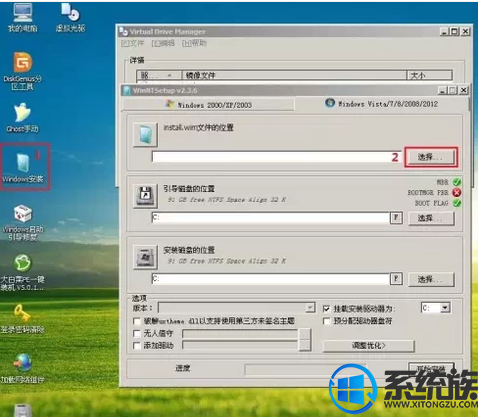Viewport: 478px width, 417px height.
Task: Click the installation drive C: input field
Action: click(270, 279)
